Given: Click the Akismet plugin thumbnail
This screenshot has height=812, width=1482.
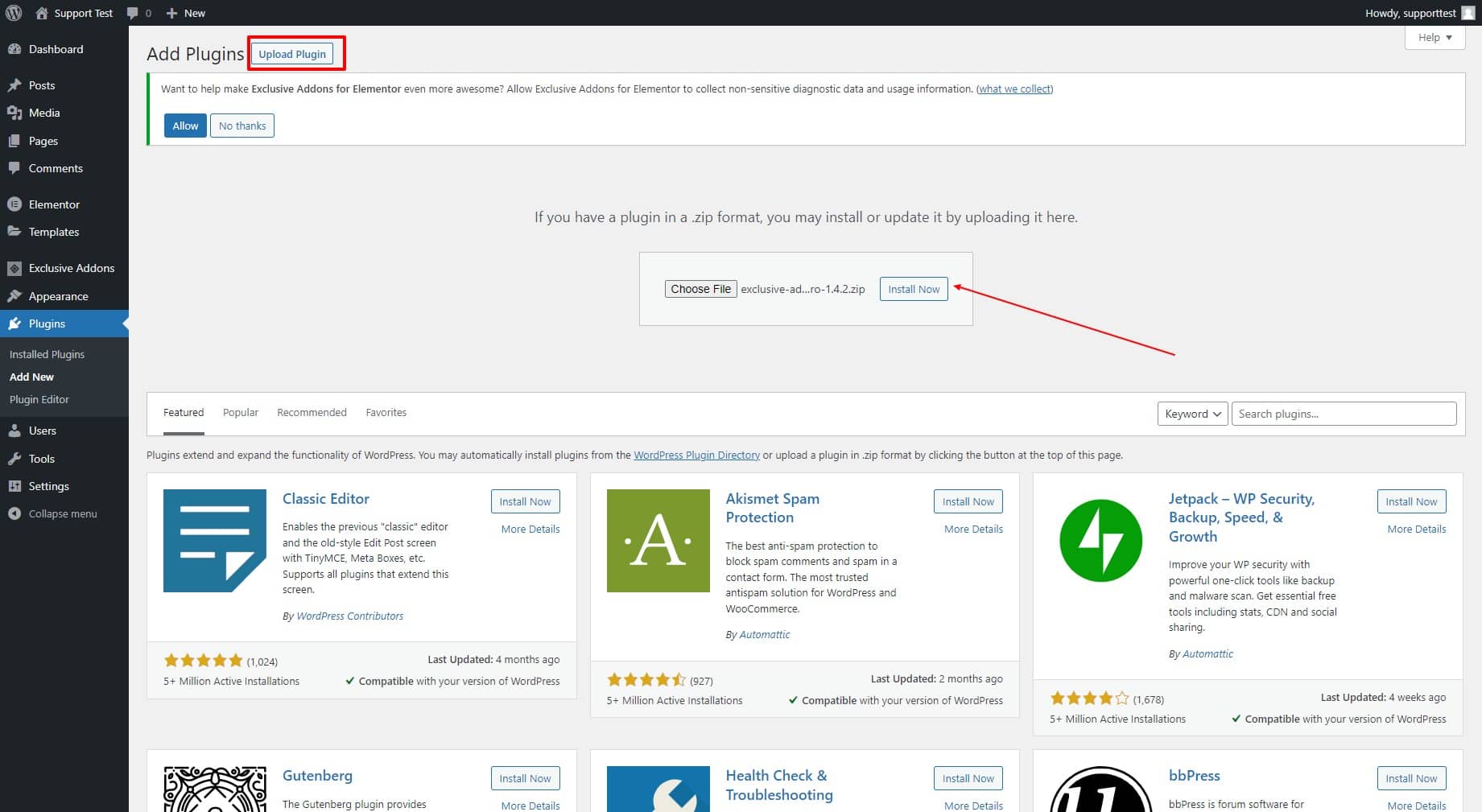Looking at the screenshot, I should click(x=658, y=541).
